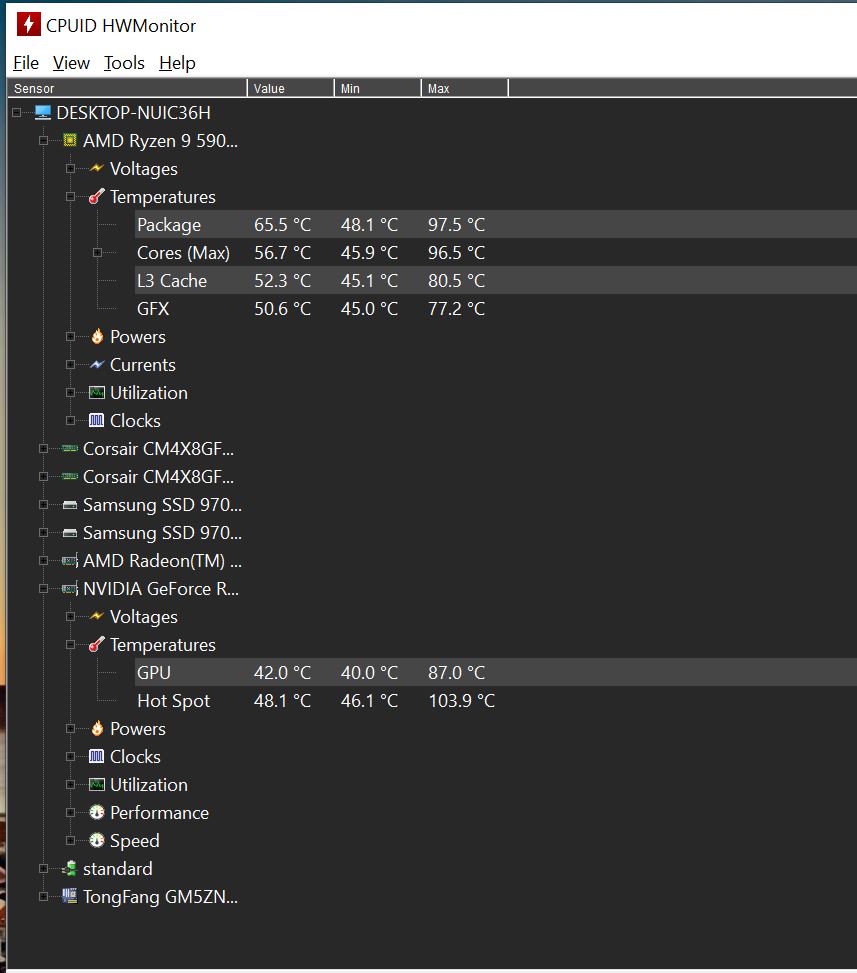The width and height of the screenshot is (857, 973).
Task: Click the Hot Spot max value 103.9 °C
Action: (462, 701)
